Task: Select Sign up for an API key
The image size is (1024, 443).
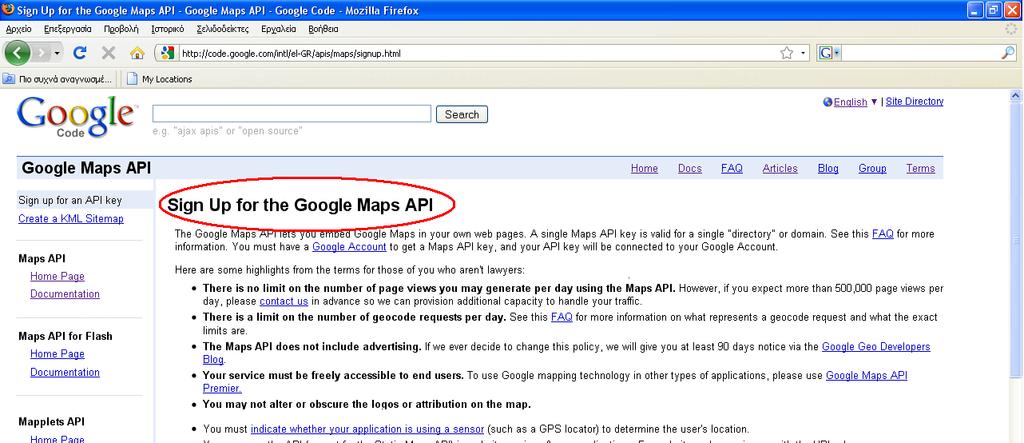Action: (x=70, y=201)
